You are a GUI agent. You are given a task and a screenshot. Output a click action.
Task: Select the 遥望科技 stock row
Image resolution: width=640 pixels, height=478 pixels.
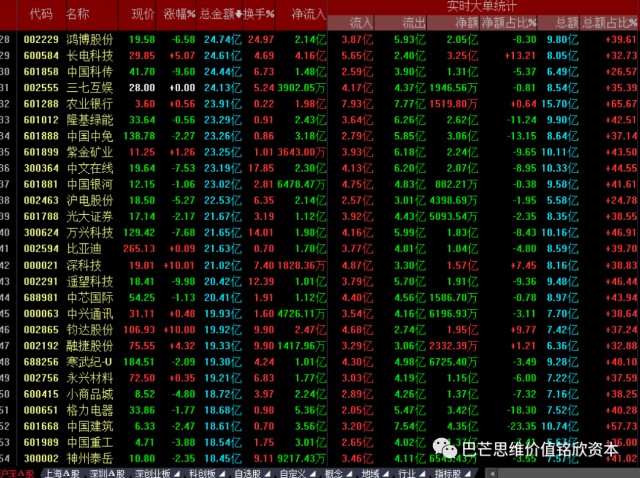pyautogui.click(x=320, y=281)
